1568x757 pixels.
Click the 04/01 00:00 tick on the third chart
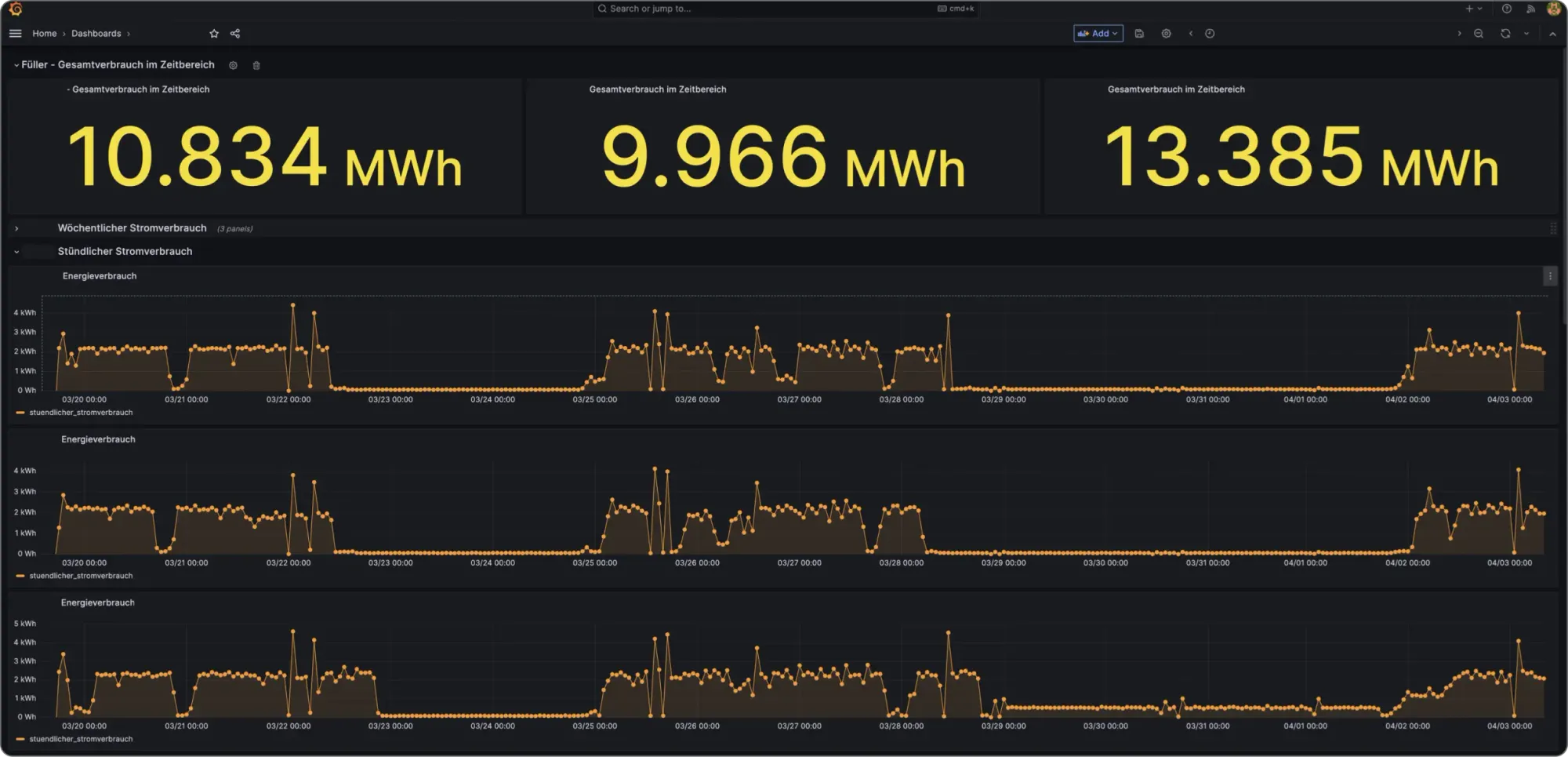1305,726
